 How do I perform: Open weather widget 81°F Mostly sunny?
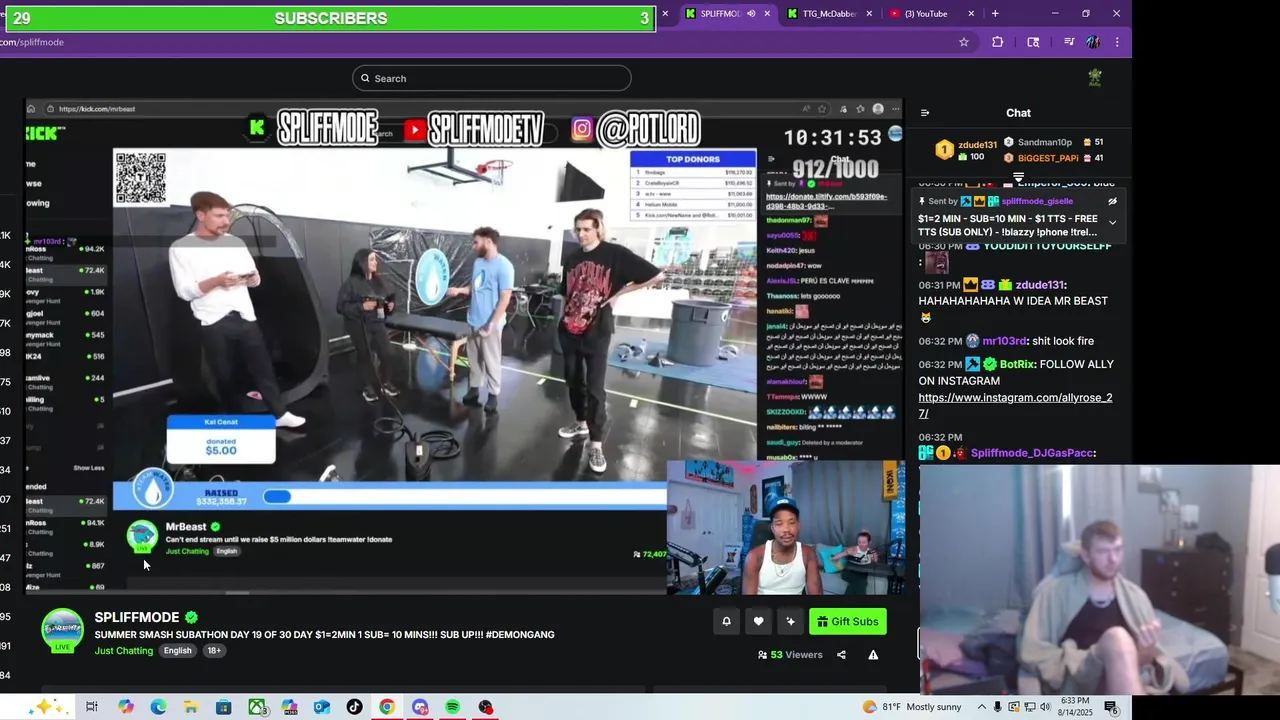(x=911, y=707)
